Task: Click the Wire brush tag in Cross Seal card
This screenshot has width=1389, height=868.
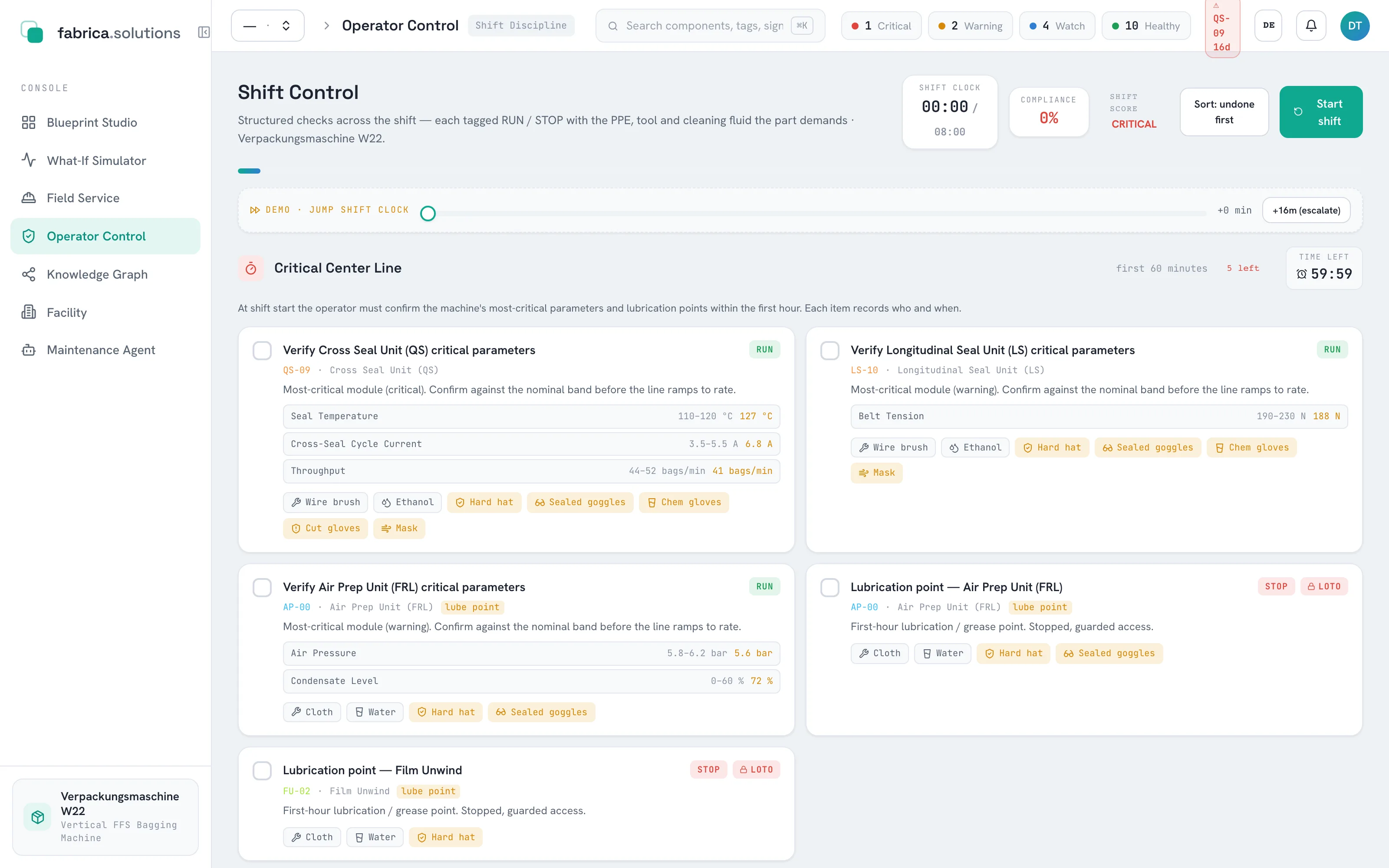Action: [x=326, y=502]
